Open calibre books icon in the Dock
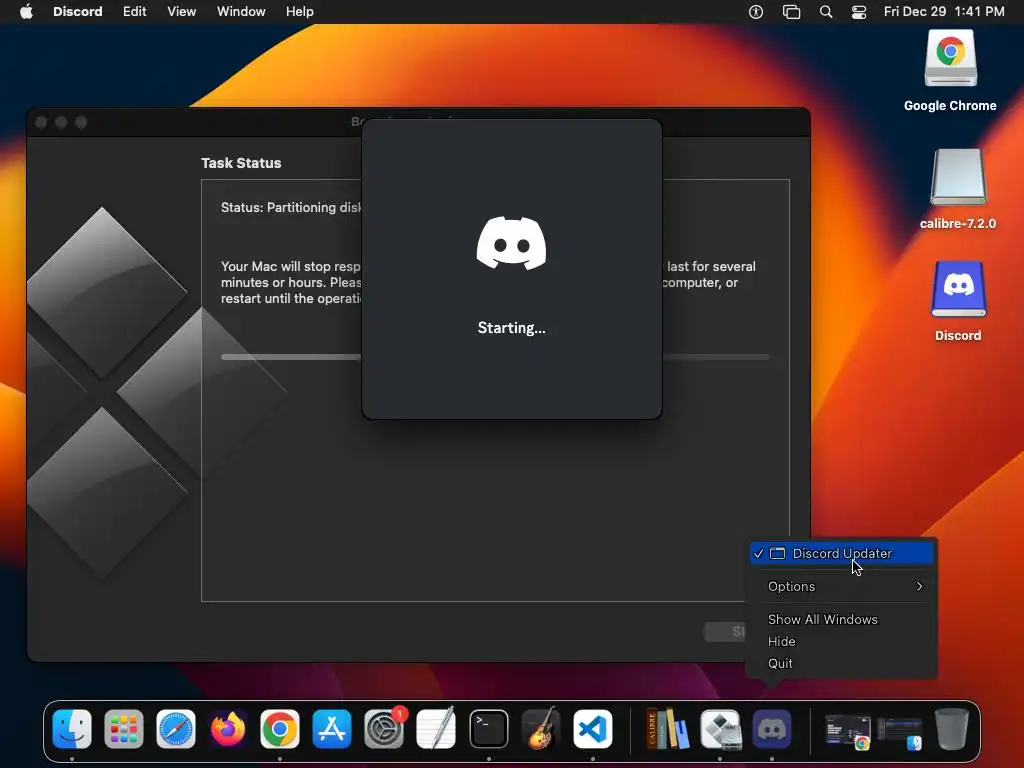The height and width of the screenshot is (768, 1024). point(667,729)
